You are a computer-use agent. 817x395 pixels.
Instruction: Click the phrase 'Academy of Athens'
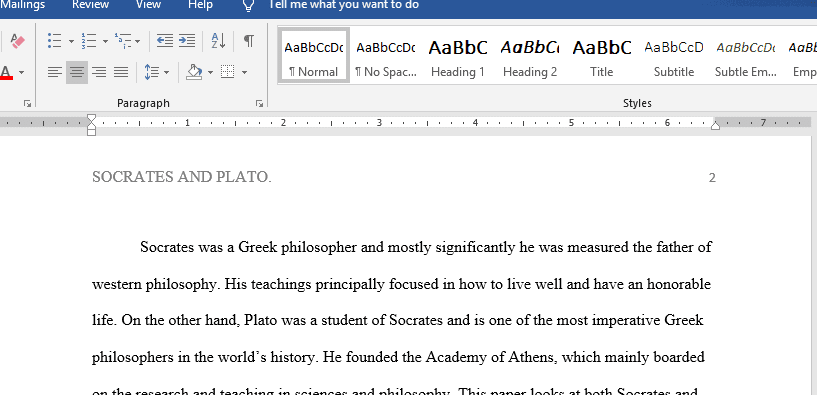pyautogui.click(x=492, y=357)
